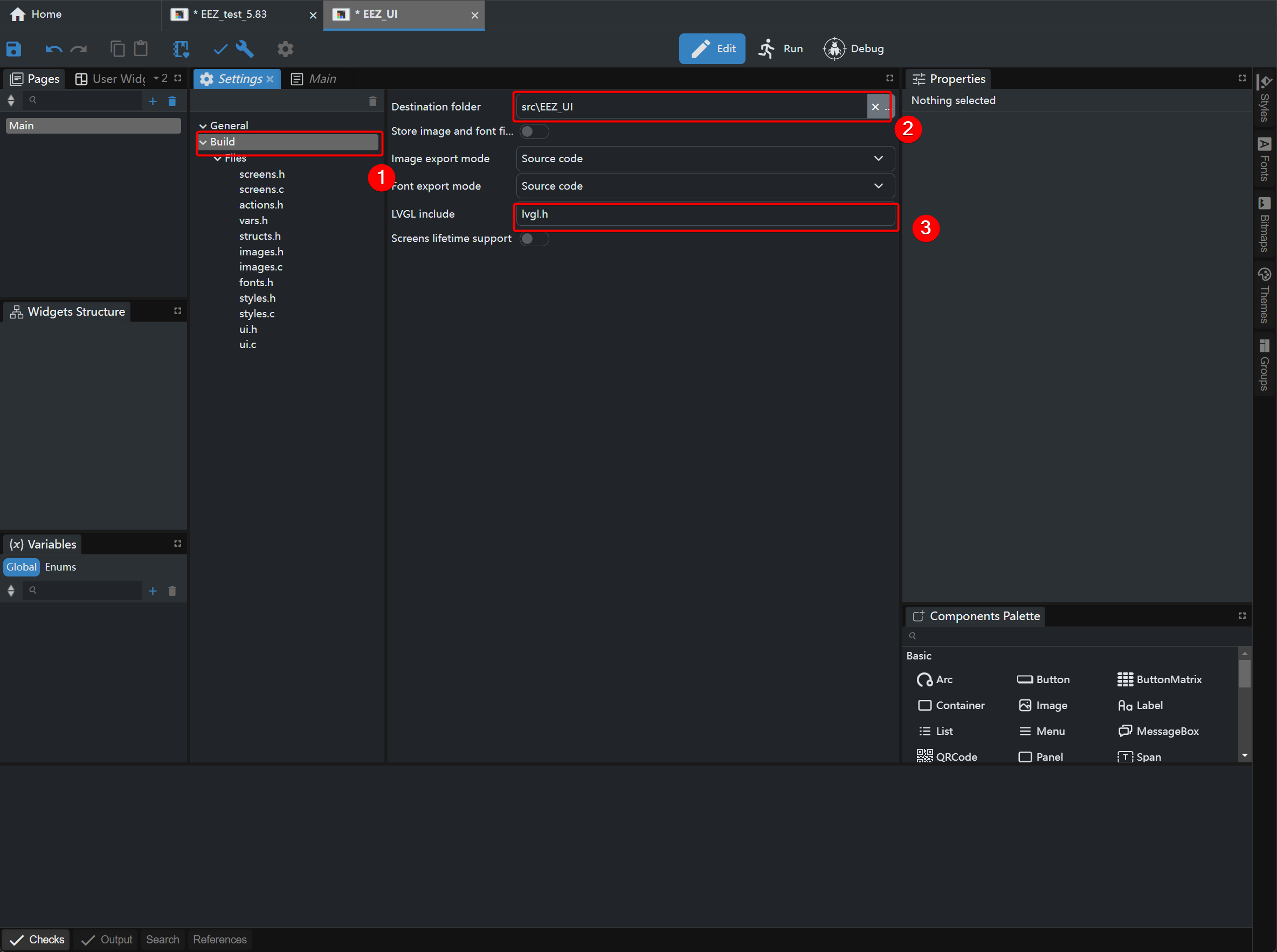Enable Screens lifetime support switch
This screenshot has width=1277, height=952.
click(x=533, y=239)
